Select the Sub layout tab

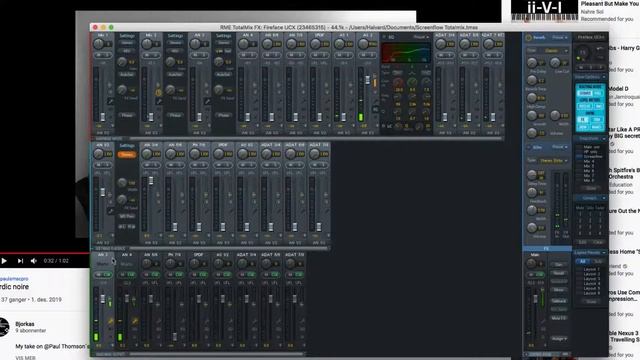598,261
